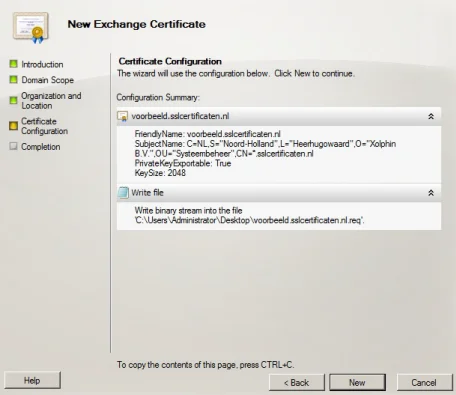Cancel the New Exchange Certificate wizard
The height and width of the screenshot is (395, 456).
coord(424,382)
